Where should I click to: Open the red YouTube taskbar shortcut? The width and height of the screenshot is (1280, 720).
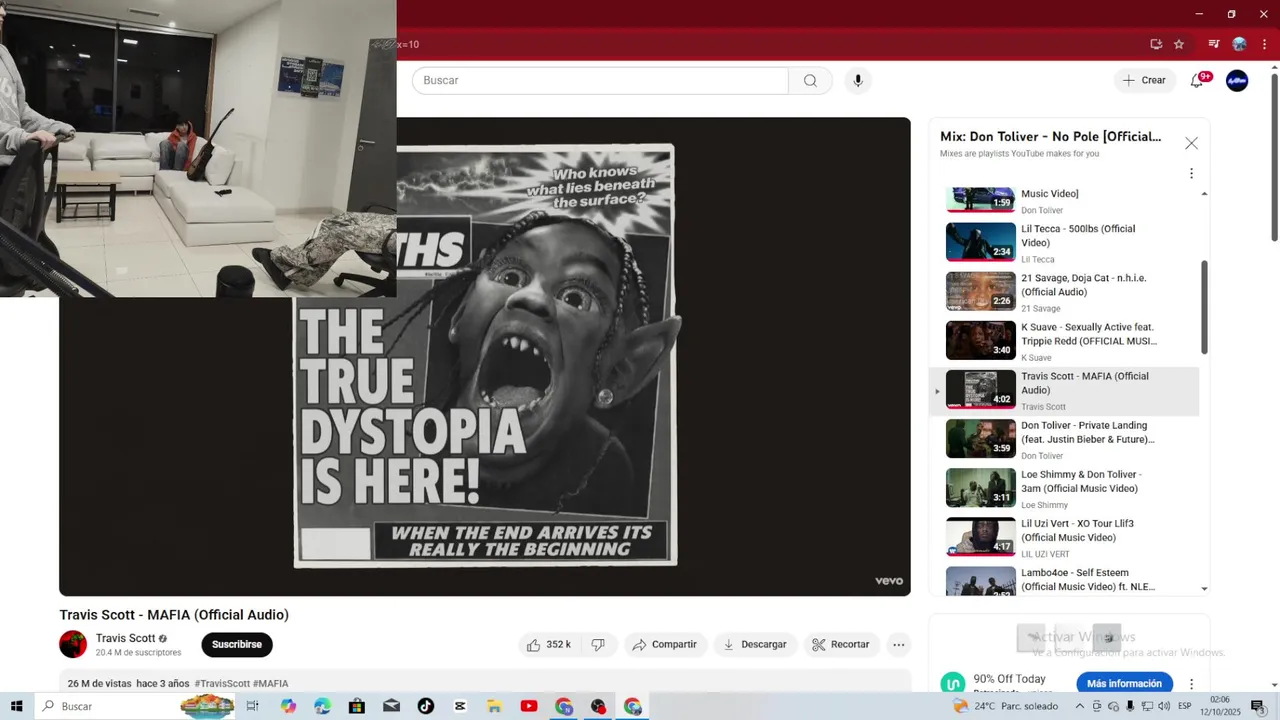coord(529,706)
